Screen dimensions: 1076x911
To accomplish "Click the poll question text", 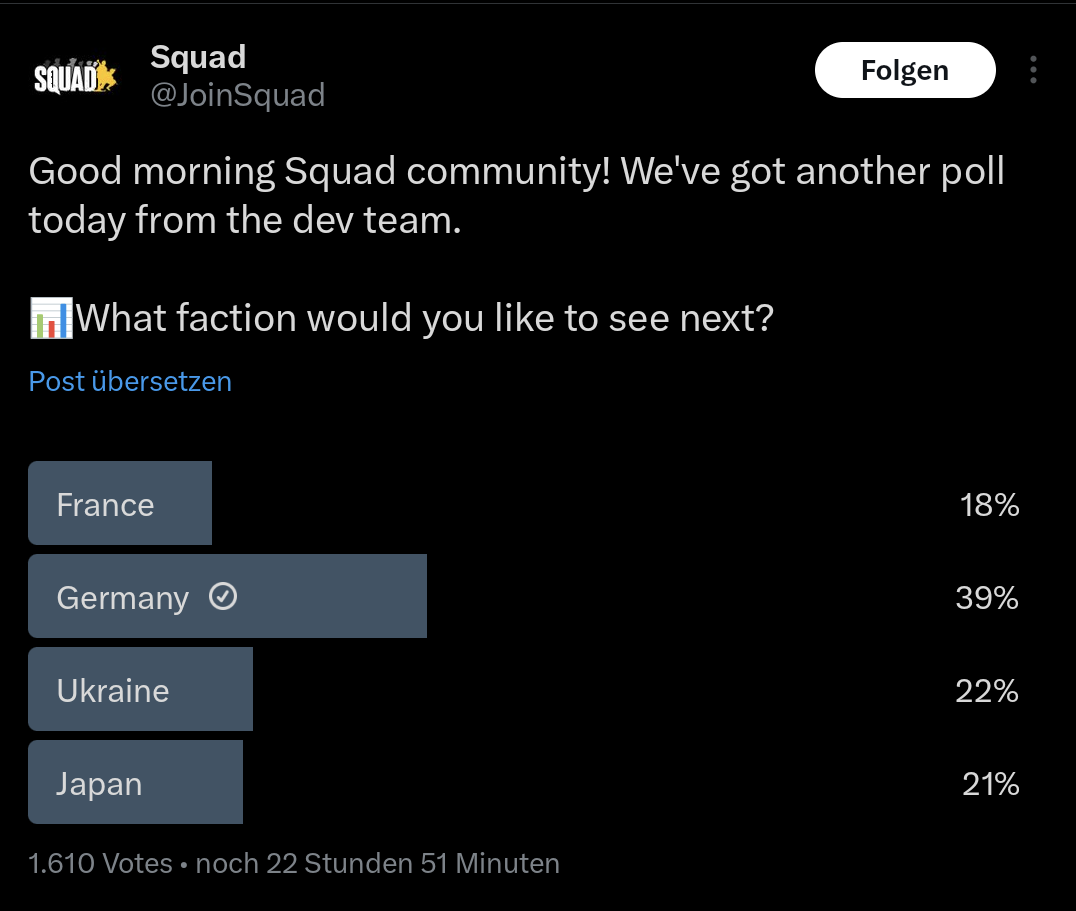I will 424,318.
